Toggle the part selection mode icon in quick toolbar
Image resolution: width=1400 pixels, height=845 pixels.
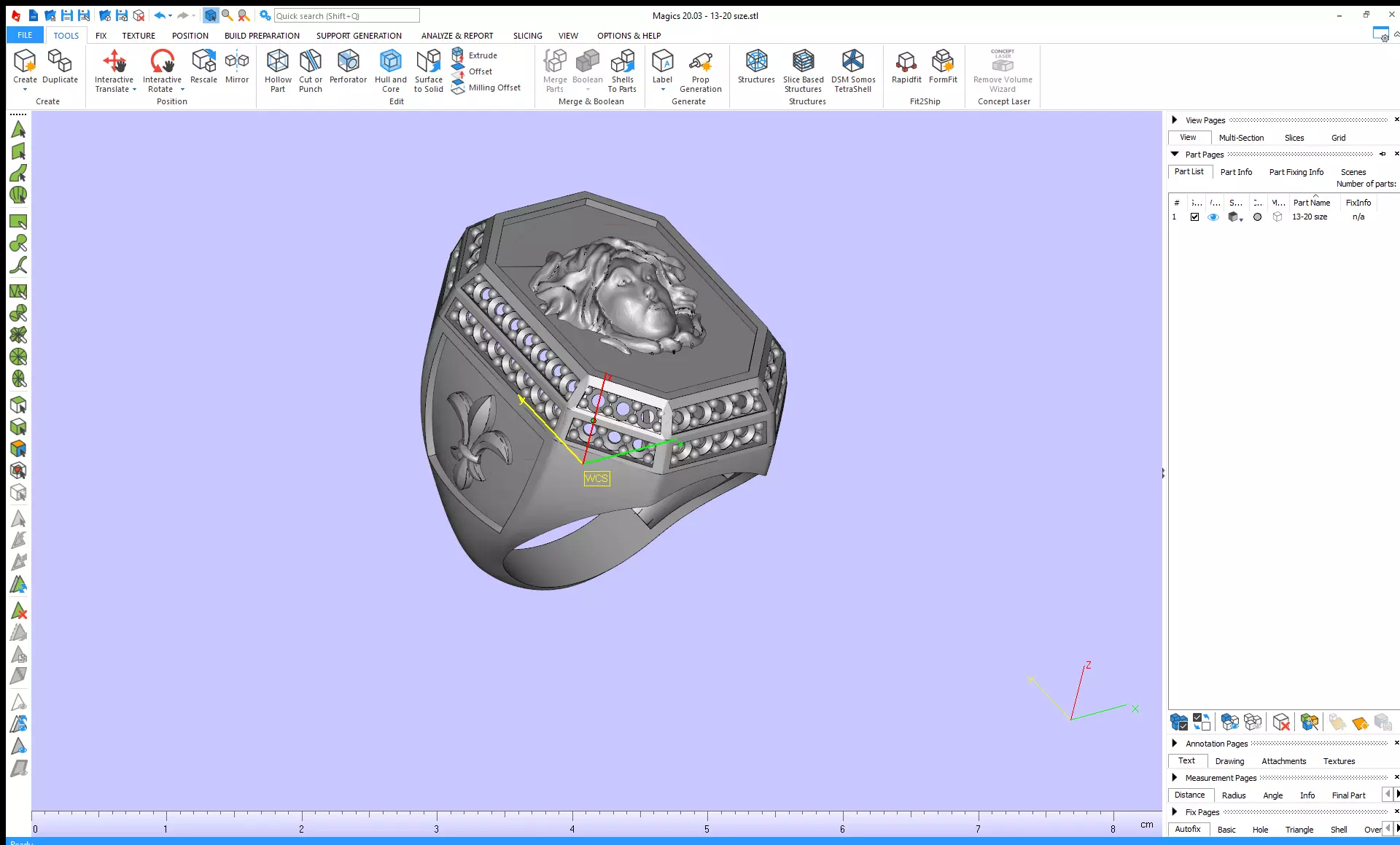coord(210,15)
